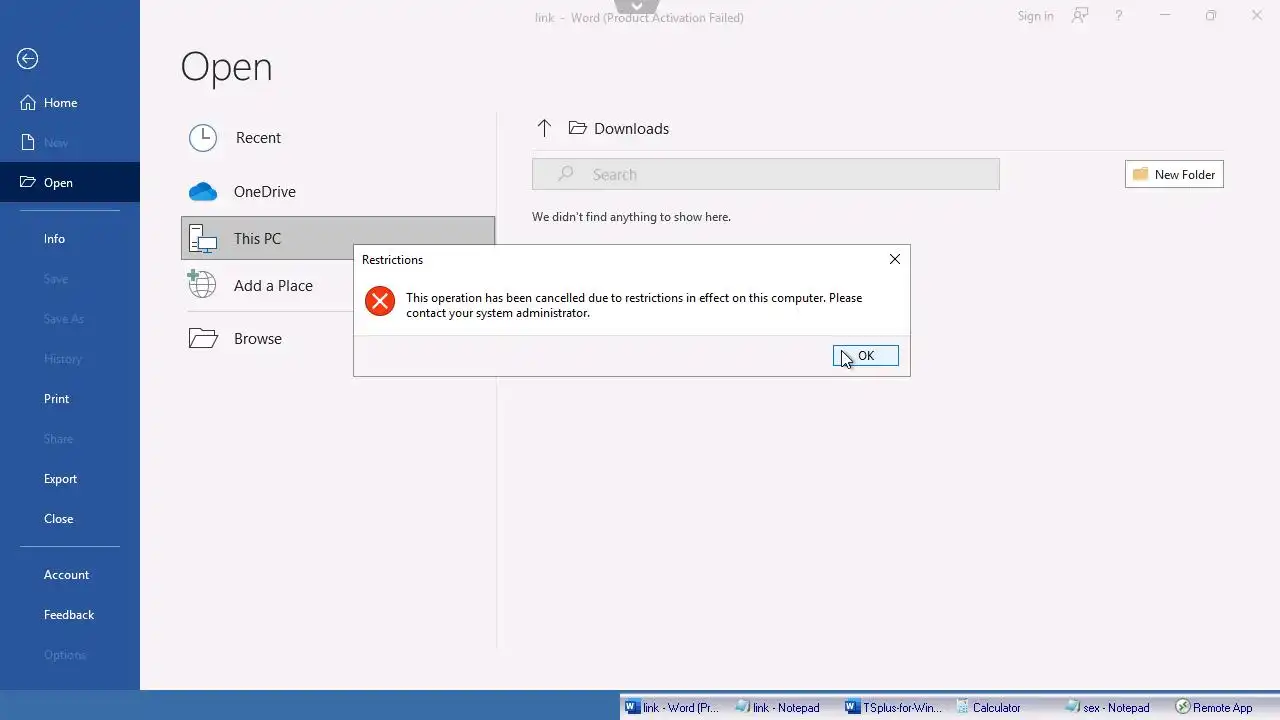Go up one folder level arrow
This screenshot has height=720, width=1280.
(544, 128)
